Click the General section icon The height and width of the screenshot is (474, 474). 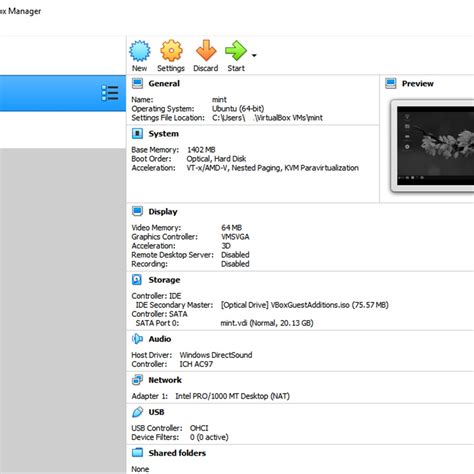click(137, 83)
